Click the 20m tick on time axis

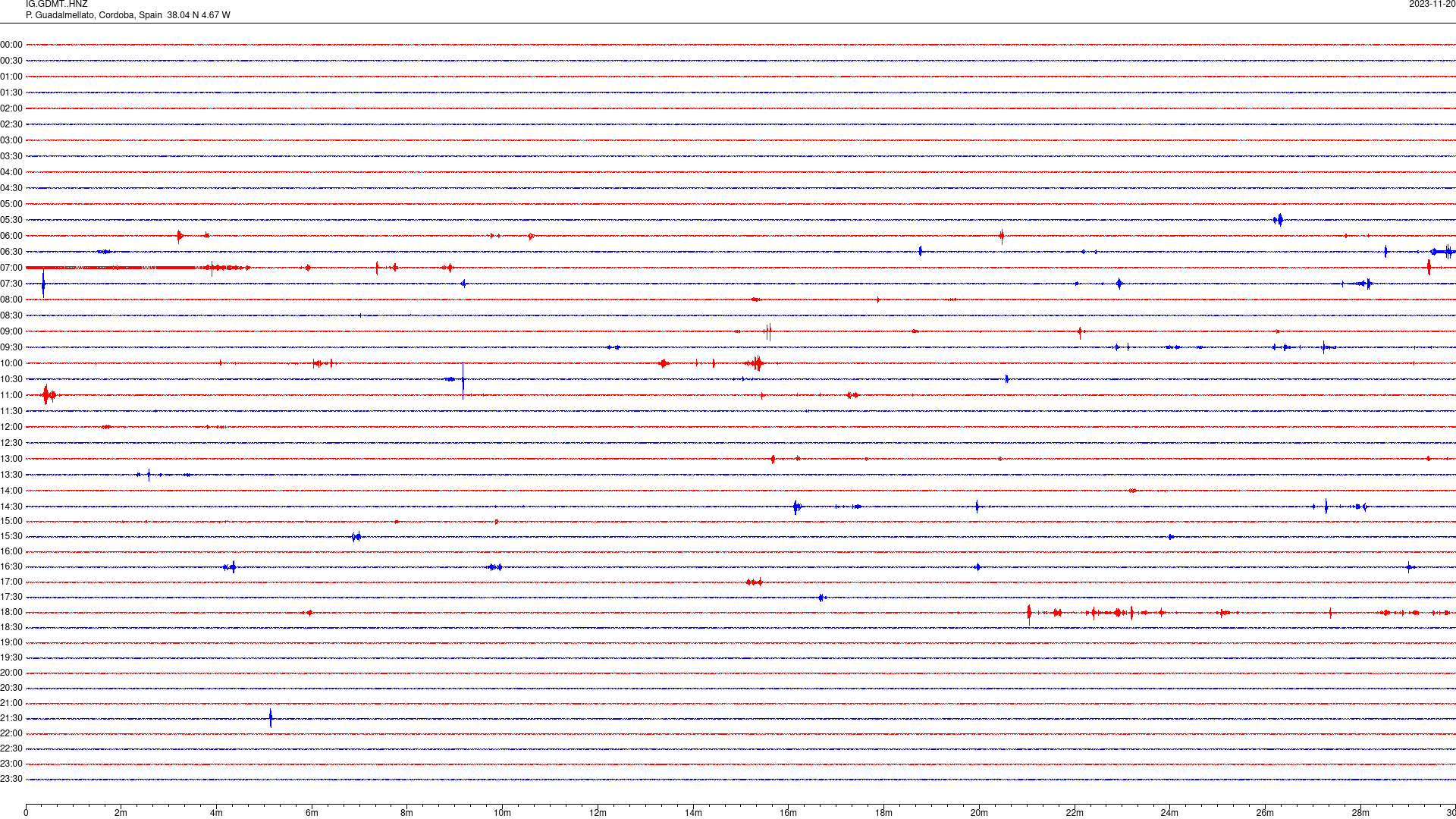coord(979,813)
